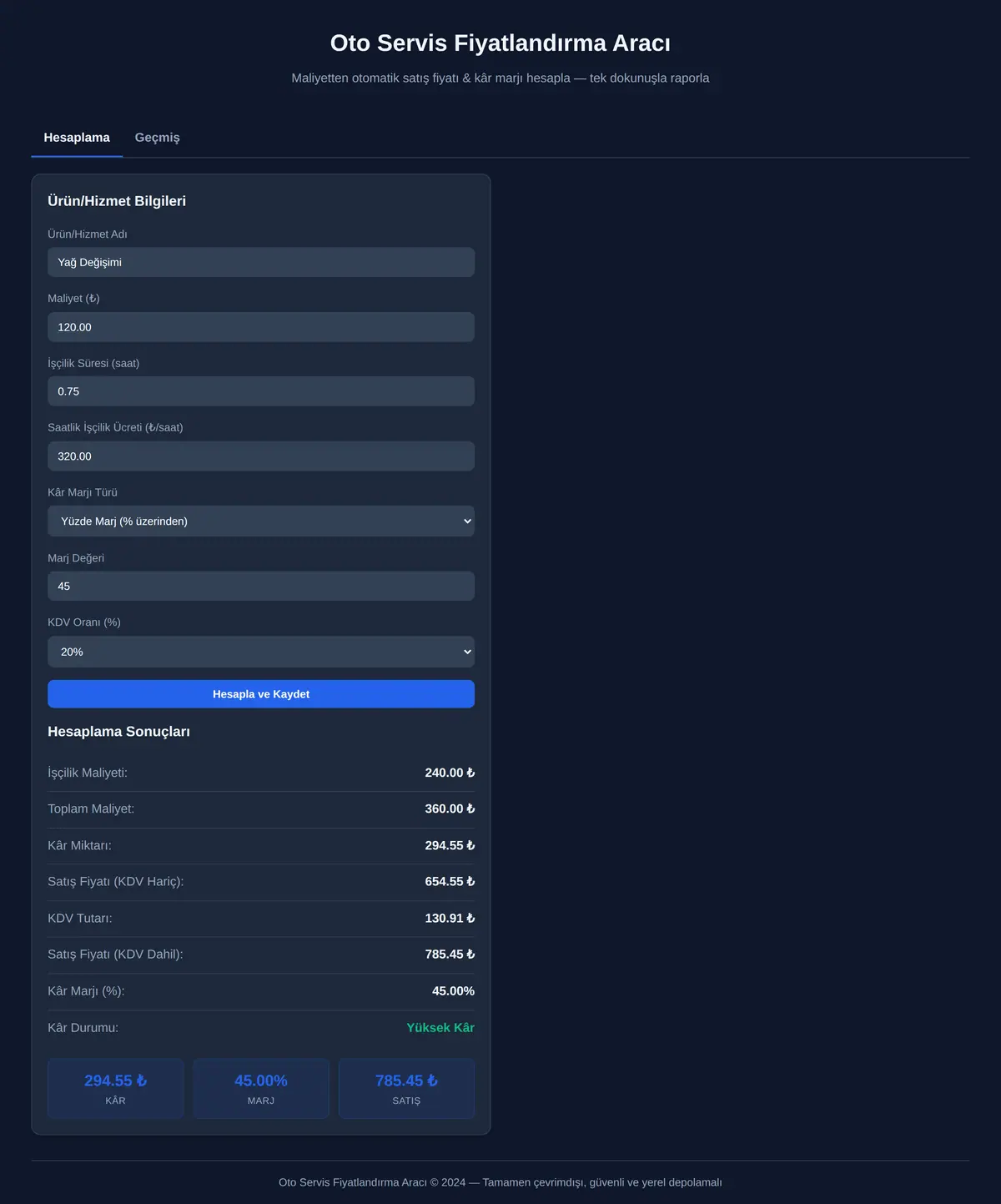
Task: Select the İşçilik Süresi input field
Action: point(261,391)
